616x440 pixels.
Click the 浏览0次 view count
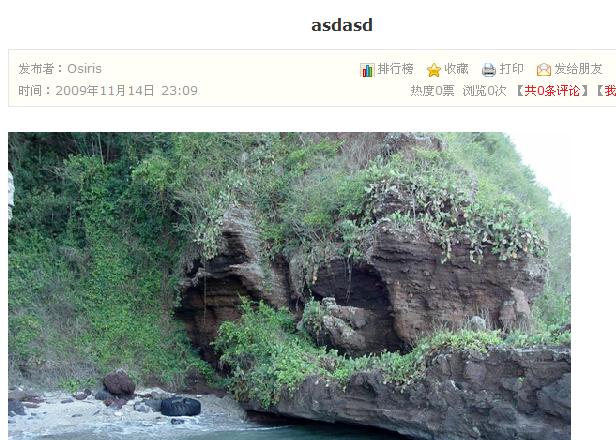(x=484, y=91)
